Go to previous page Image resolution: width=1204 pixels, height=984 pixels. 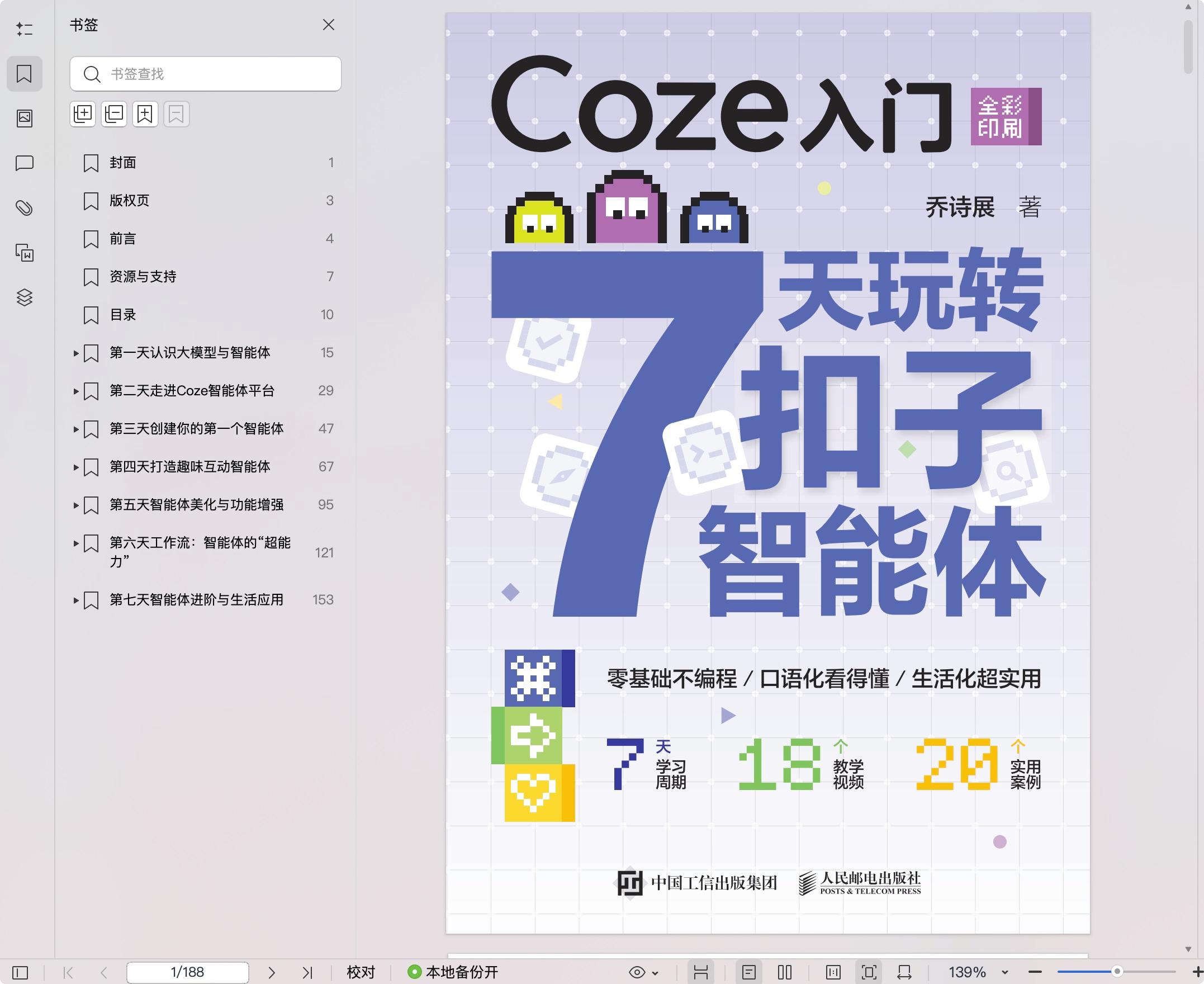(103, 973)
